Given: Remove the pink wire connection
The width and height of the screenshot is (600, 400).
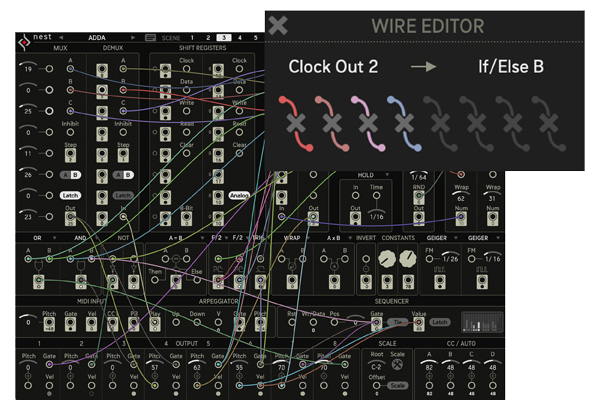Looking at the screenshot, I should 367,124.
